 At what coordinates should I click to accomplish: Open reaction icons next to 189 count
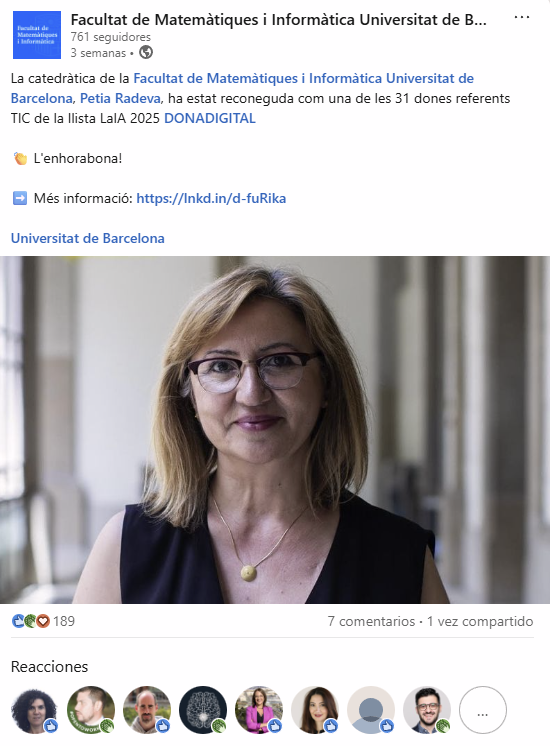click(x=30, y=621)
